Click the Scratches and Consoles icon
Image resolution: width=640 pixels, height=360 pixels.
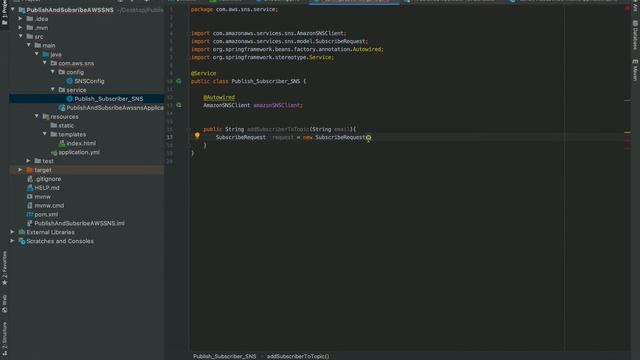(22, 241)
